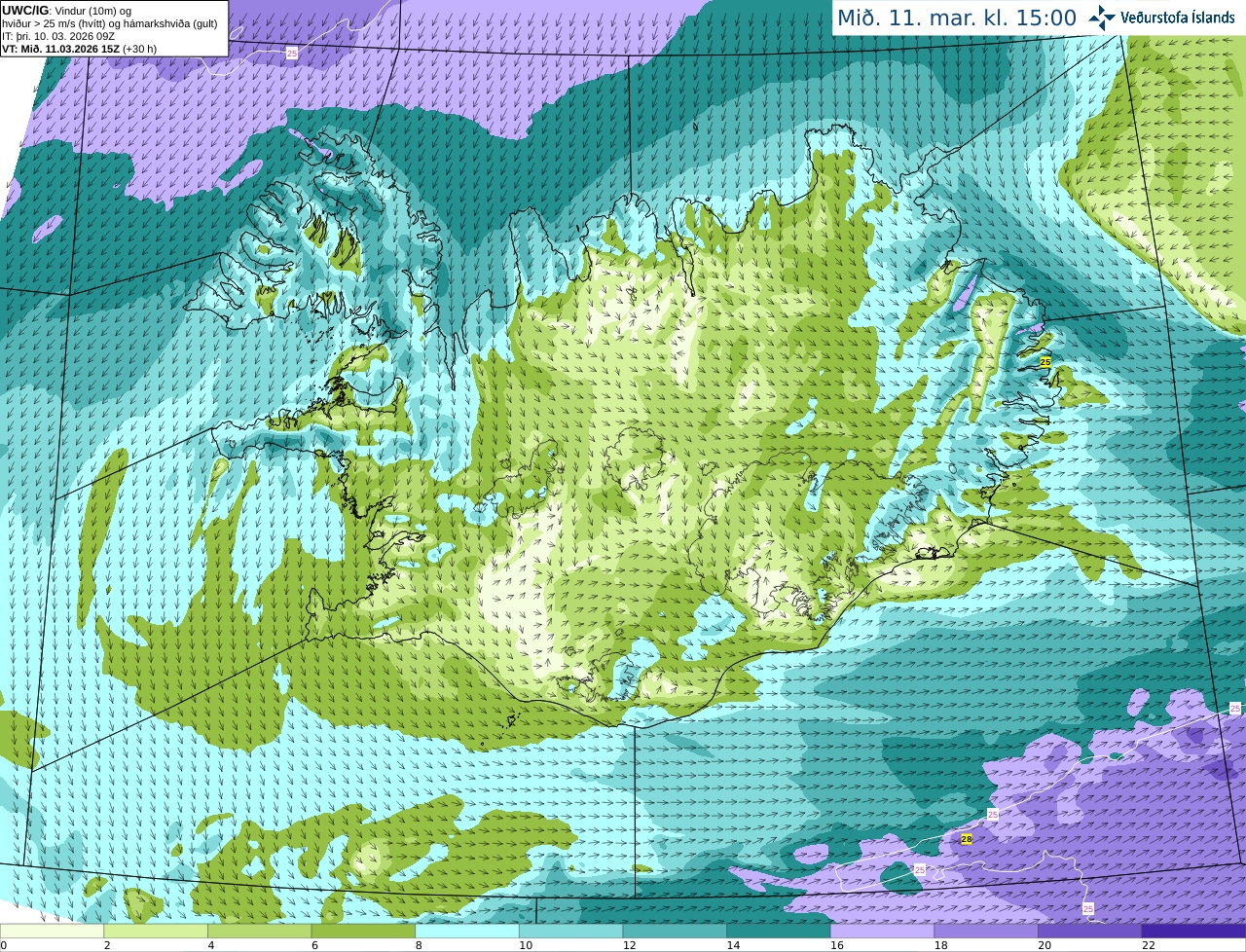1246x952 pixels.
Task: Click the UWC/IG Vindur (10m) title line
Action: pos(67,11)
